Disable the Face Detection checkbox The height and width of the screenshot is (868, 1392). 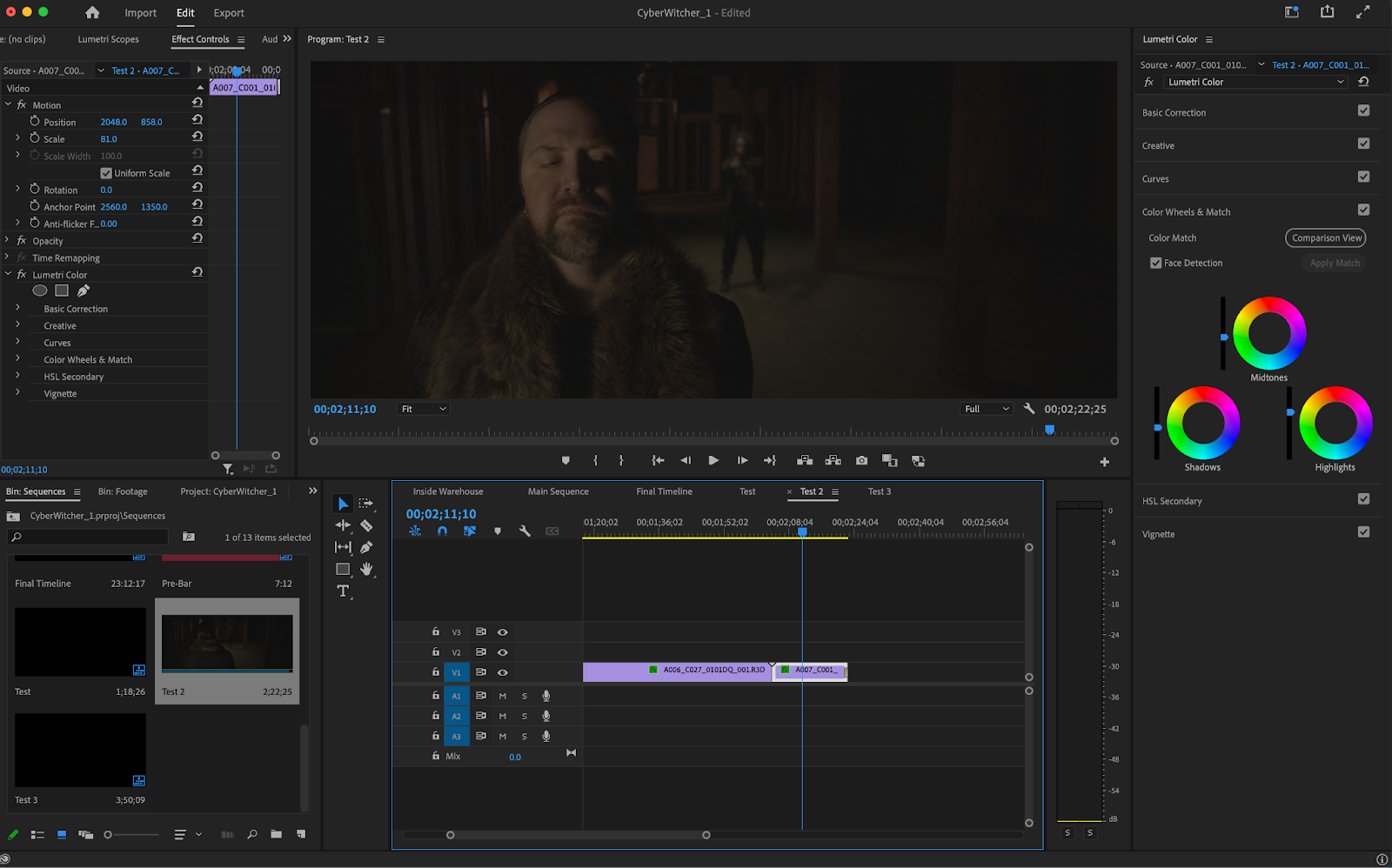click(x=1156, y=263)
